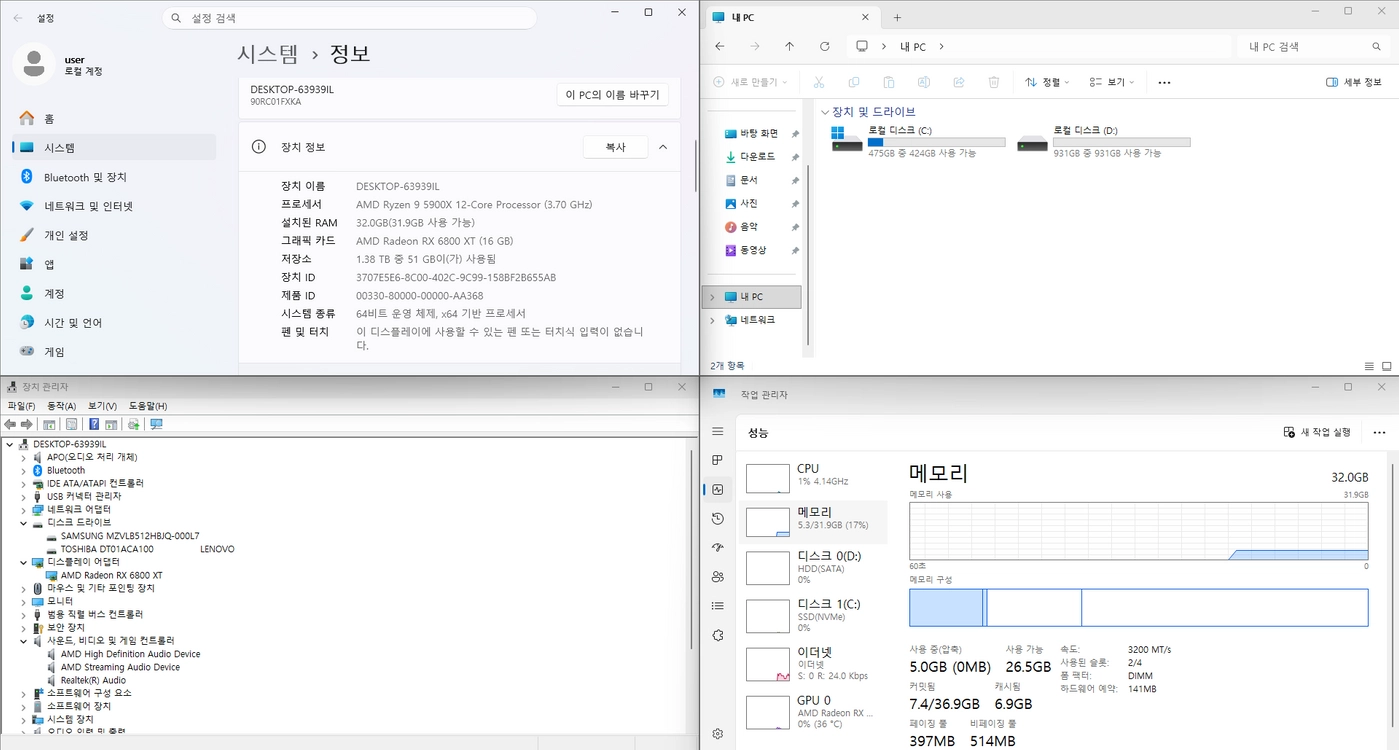Collapse the 디스크 드라이브 node in Device Manager

(x=24, y=522)
